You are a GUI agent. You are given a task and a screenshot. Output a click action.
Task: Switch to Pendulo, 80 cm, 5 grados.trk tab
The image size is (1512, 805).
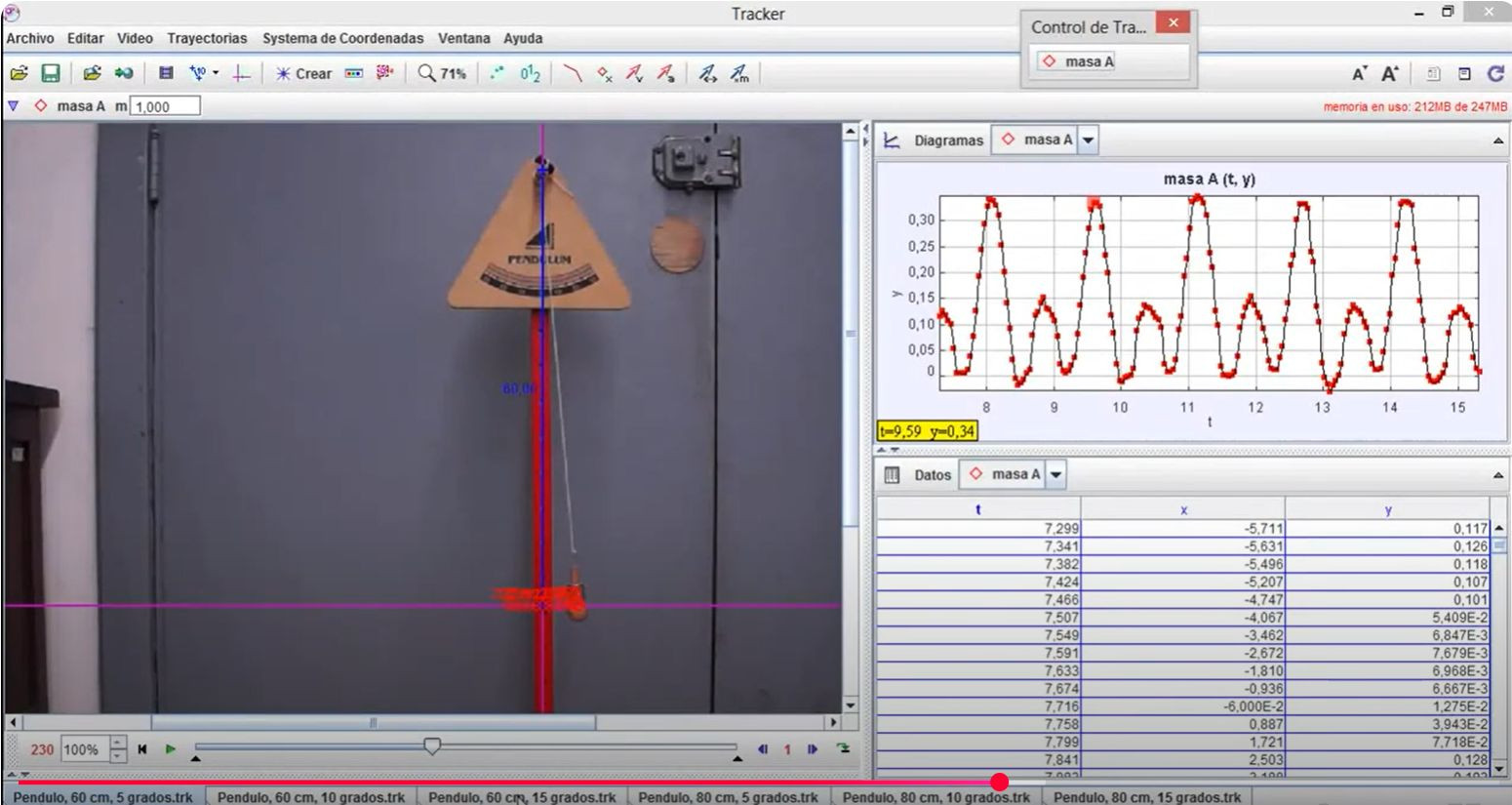pos(728,797)
